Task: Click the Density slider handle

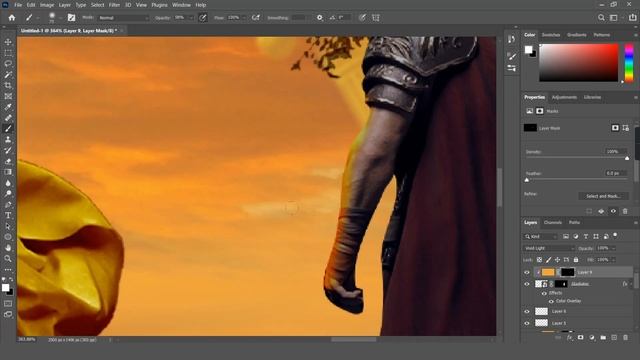Action: click(x=627, y=158)
